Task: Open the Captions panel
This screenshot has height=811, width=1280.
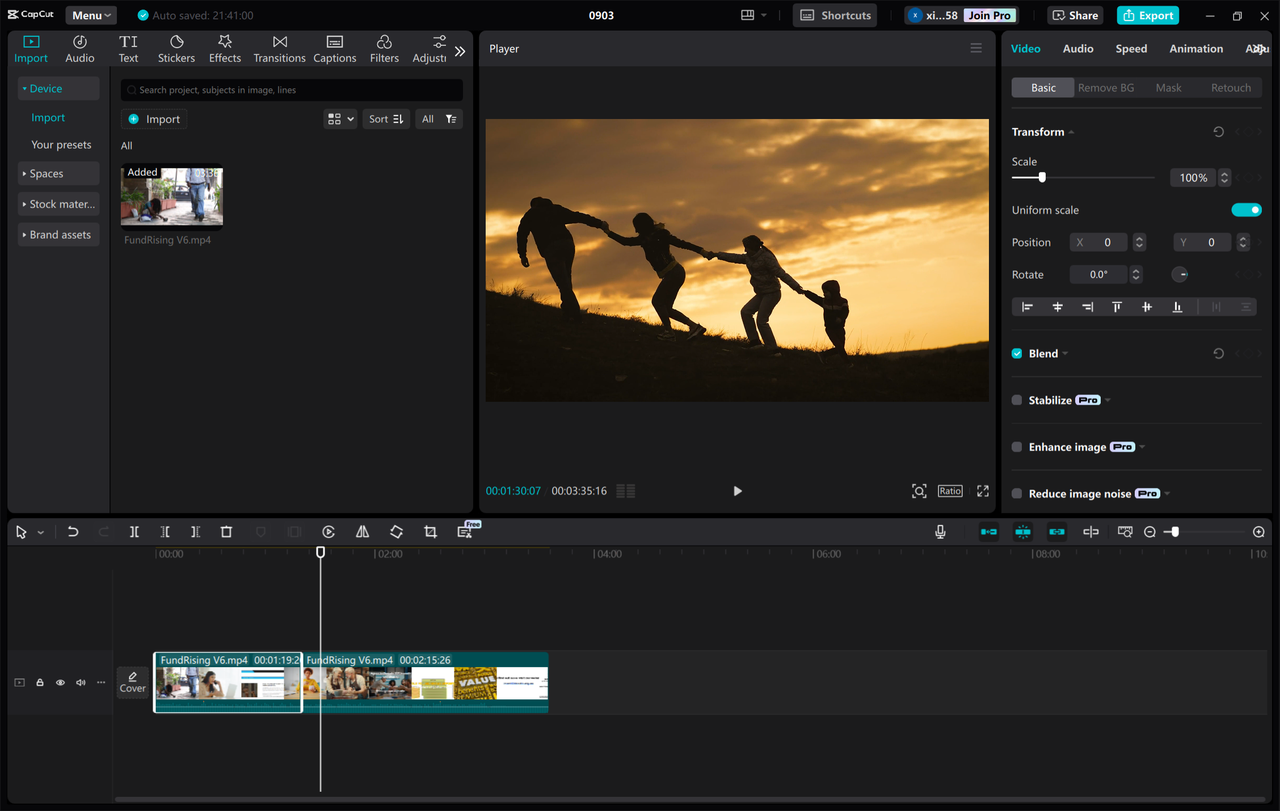Action: click(x=334, y=47)
